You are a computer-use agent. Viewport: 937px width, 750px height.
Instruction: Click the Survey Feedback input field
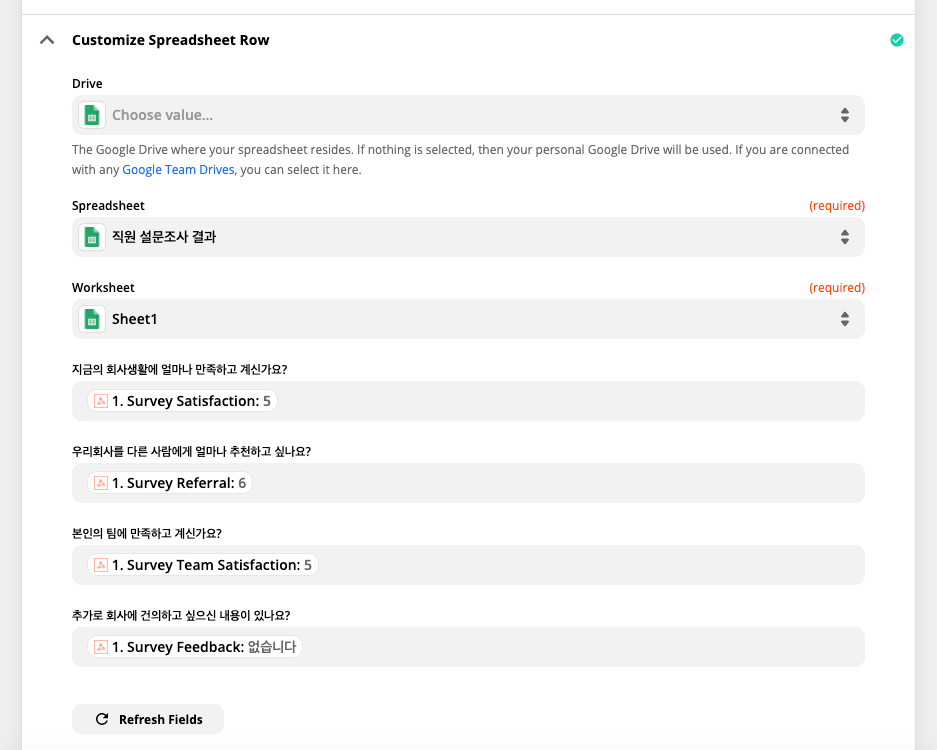(468, 647)
